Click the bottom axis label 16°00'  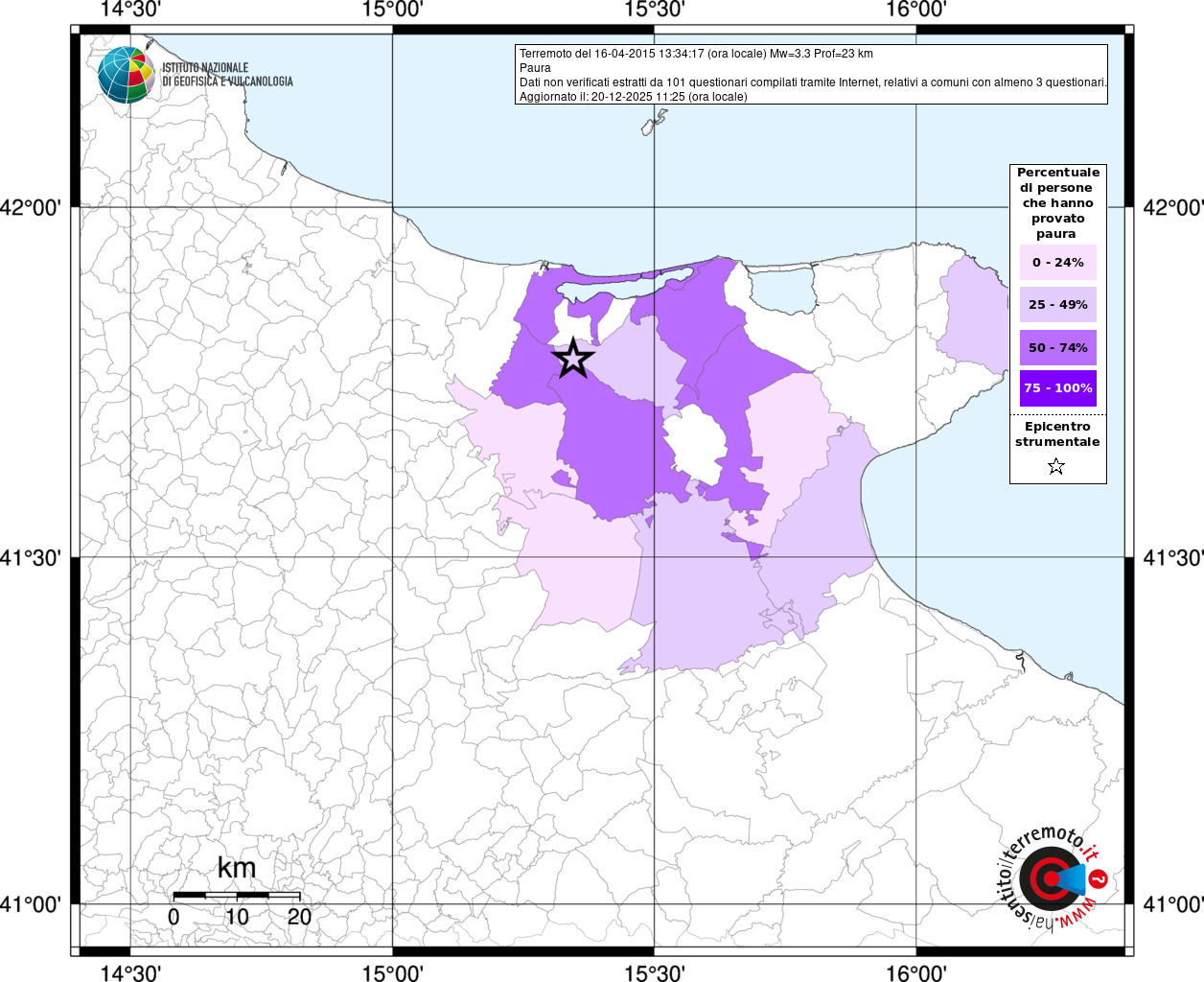tap(916, 972)
